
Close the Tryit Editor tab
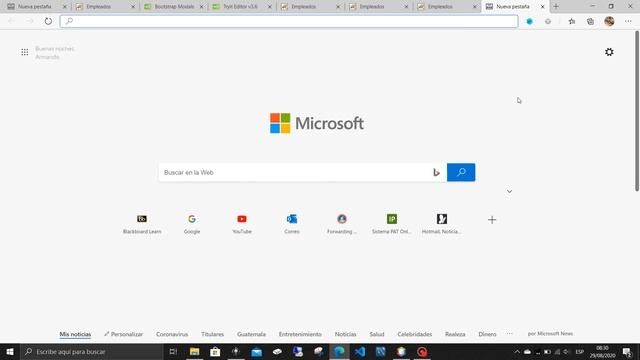[269, 7]
